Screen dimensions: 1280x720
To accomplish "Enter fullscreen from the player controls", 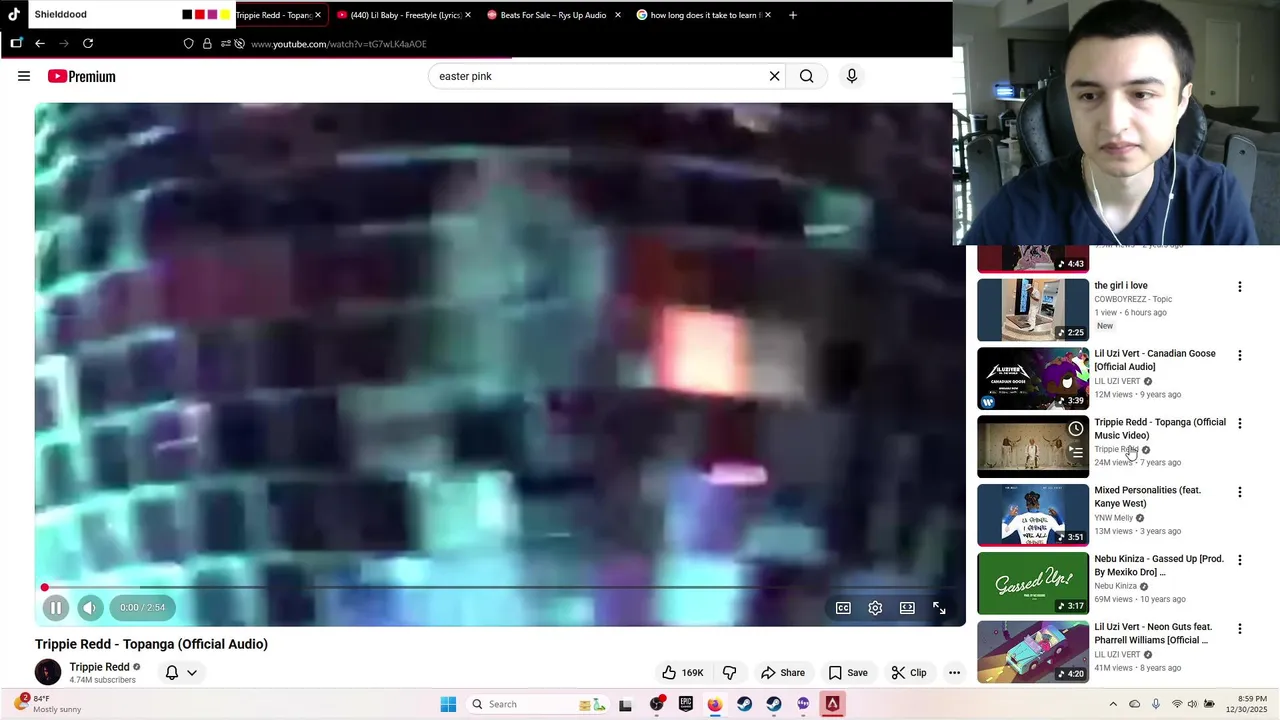I will [x=939, y=608].
